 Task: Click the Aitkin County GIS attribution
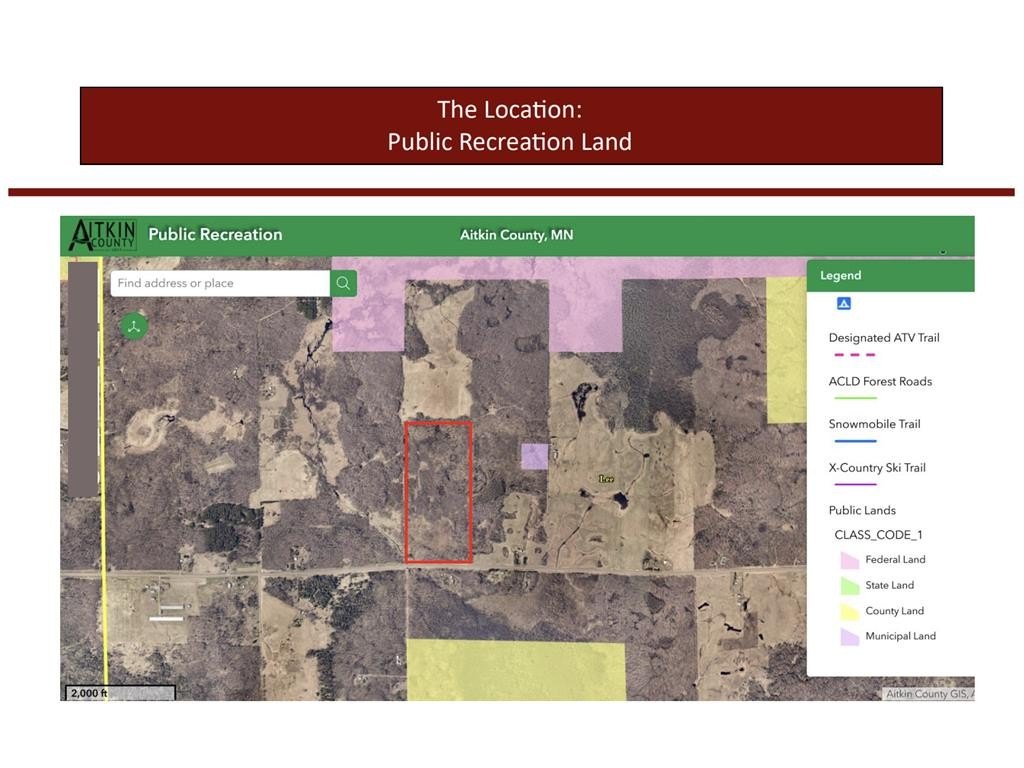point(928,694)
